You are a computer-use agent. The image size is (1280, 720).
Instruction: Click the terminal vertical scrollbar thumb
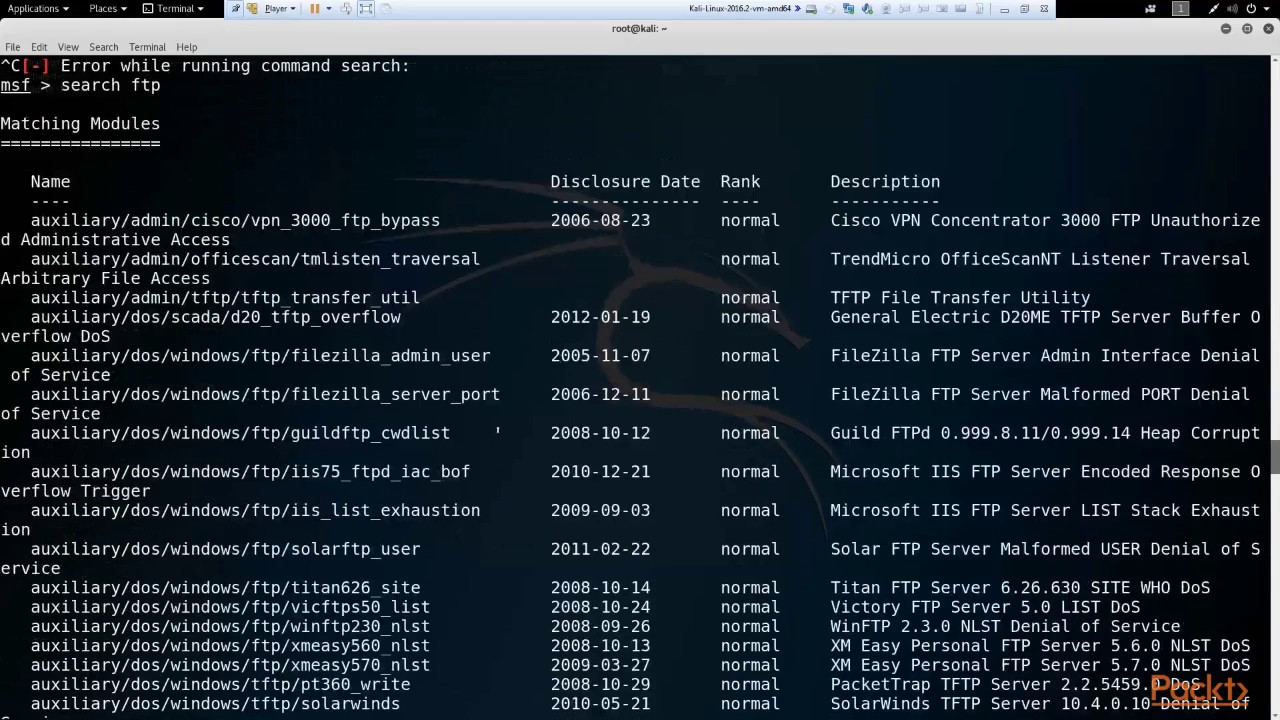[x=1275, y=457]
